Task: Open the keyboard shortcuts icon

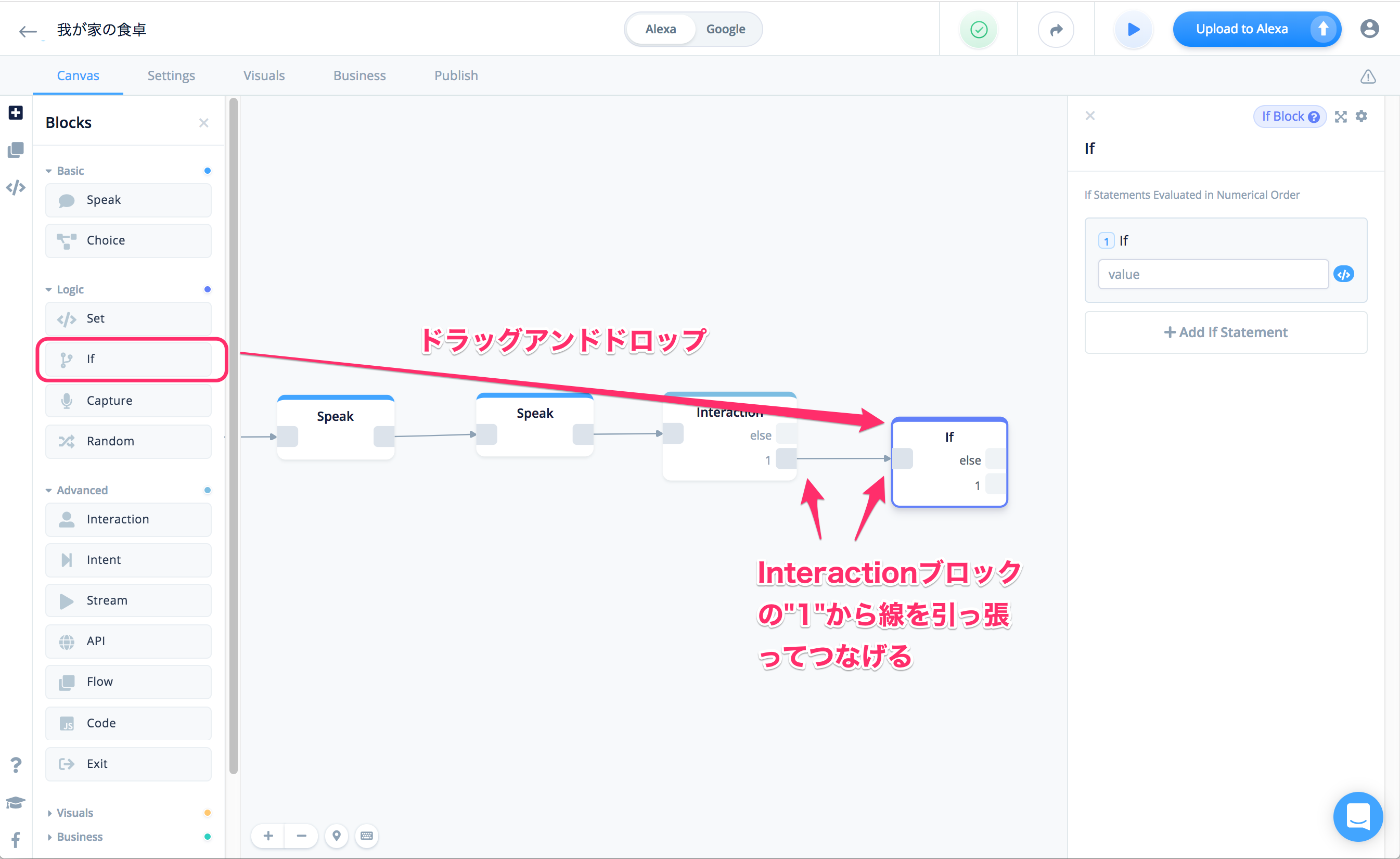Action: click(x=366, y=836)
